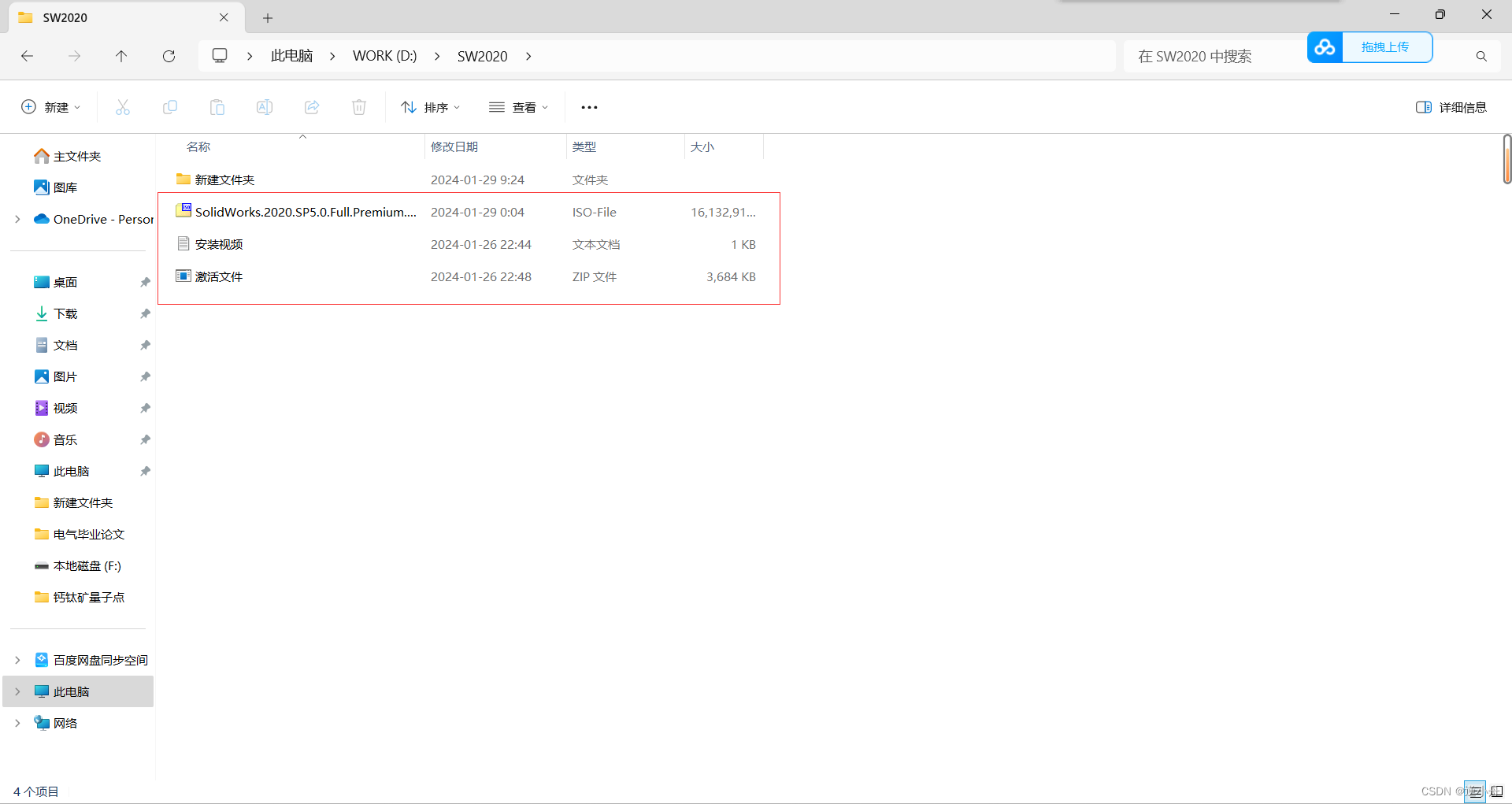Viewport: 1512px width, 804px height.
Task: Expand the OneDrive - Personal node
Action: coord(17,219)
